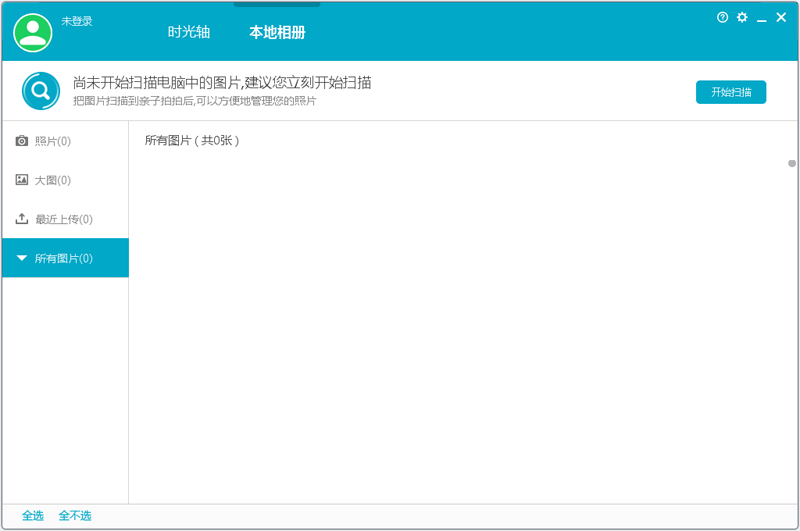Image resolution: width=800 pixels, height=531 pixels.
Task: Click the 所有图片（共0张）header text
Action: point(192,141)
